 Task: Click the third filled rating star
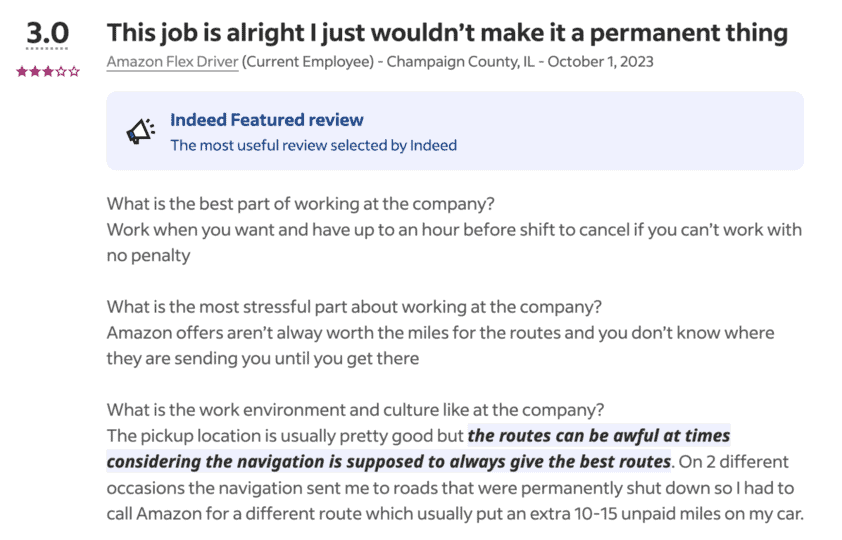(47, 72)
